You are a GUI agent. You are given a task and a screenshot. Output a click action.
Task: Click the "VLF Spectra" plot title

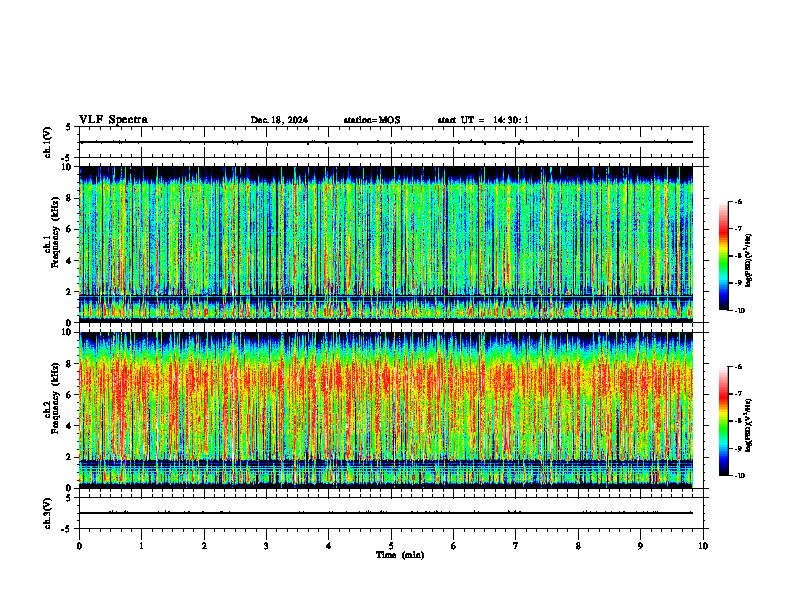point(113,120)
